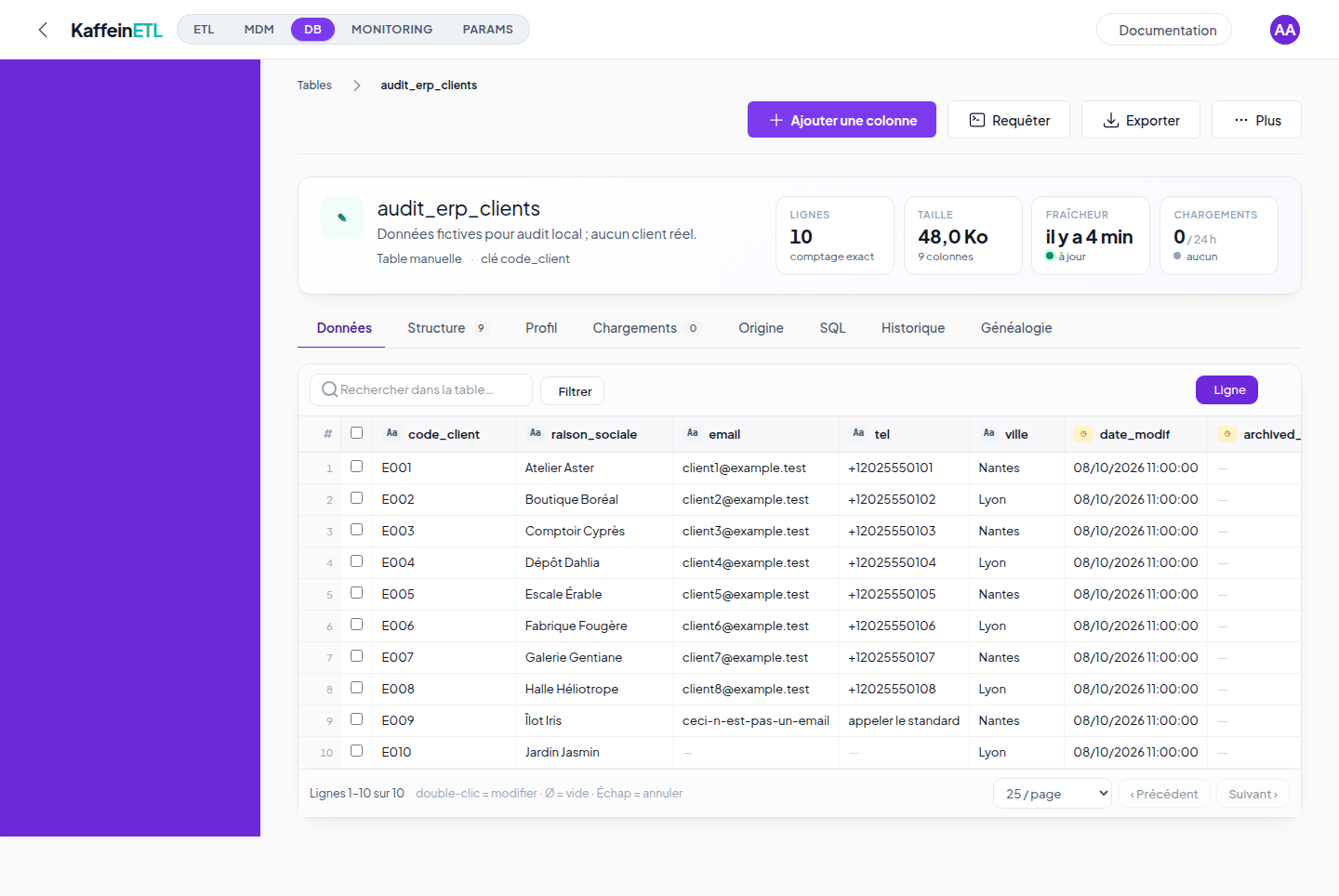The width and height of the screenshot is (1339, 896).
Task: Switch to the Structure tab
Action: click(x=446, y=328)
